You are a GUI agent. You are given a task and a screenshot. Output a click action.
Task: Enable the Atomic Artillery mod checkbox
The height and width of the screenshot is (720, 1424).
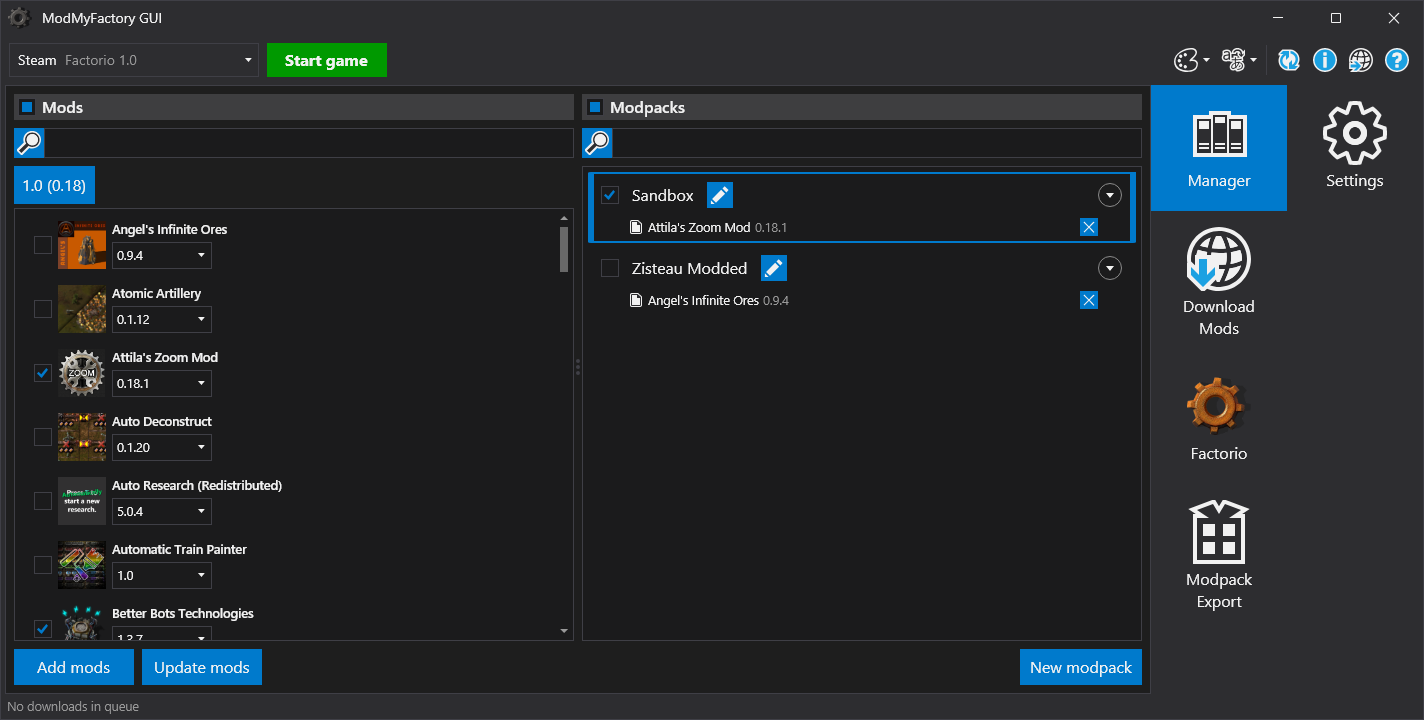pyautogui.click(x=43, y=309)
